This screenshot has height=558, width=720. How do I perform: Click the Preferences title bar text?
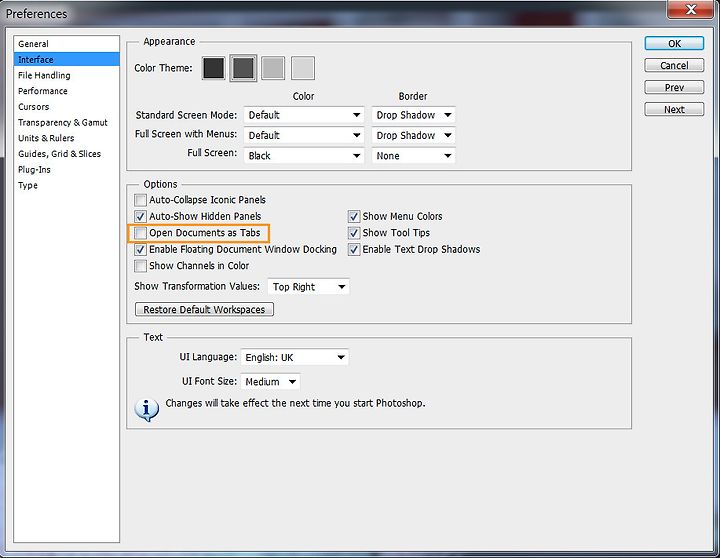(36, 14)
